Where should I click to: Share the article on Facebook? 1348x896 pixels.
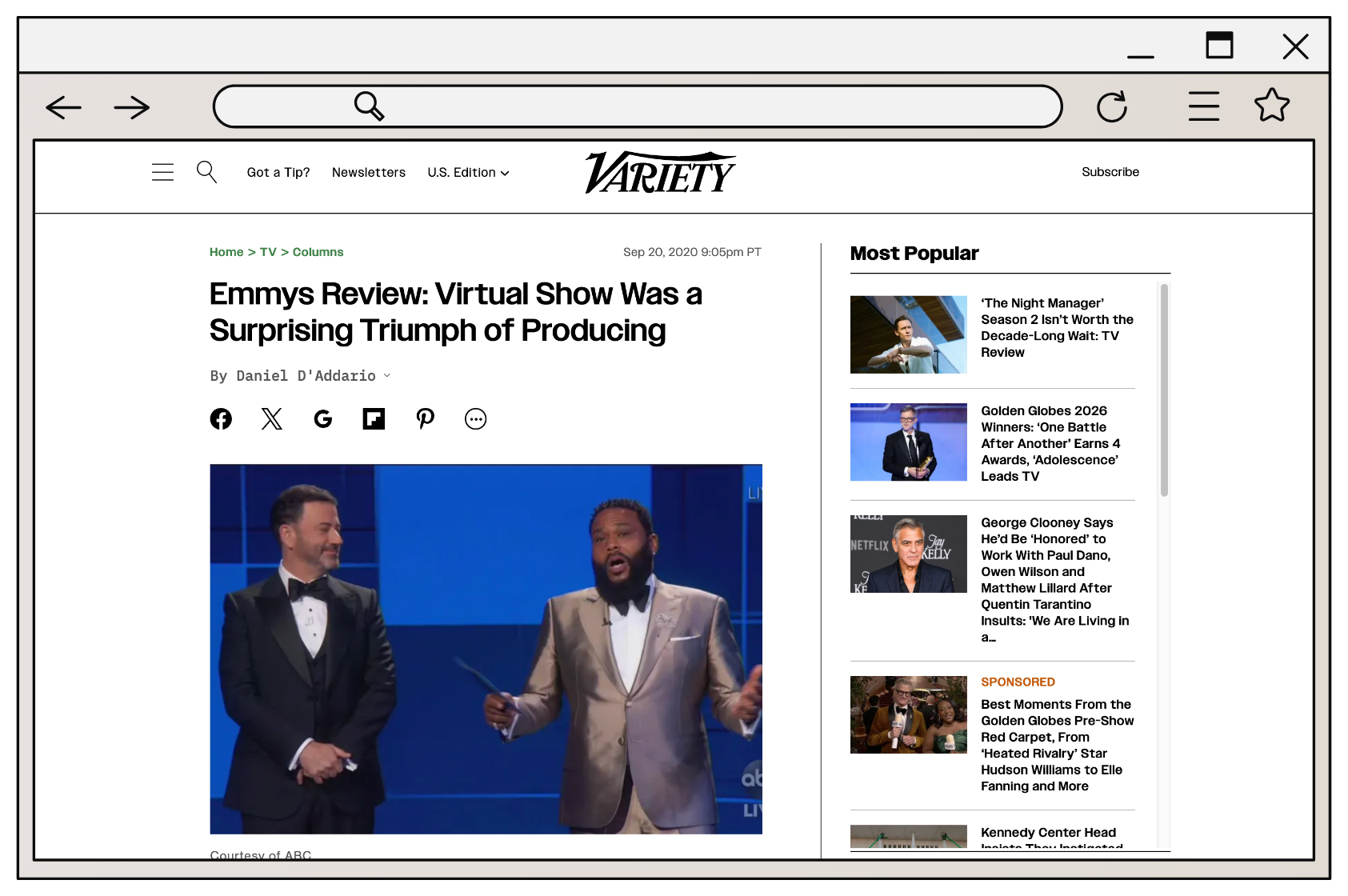coord(221,418)
